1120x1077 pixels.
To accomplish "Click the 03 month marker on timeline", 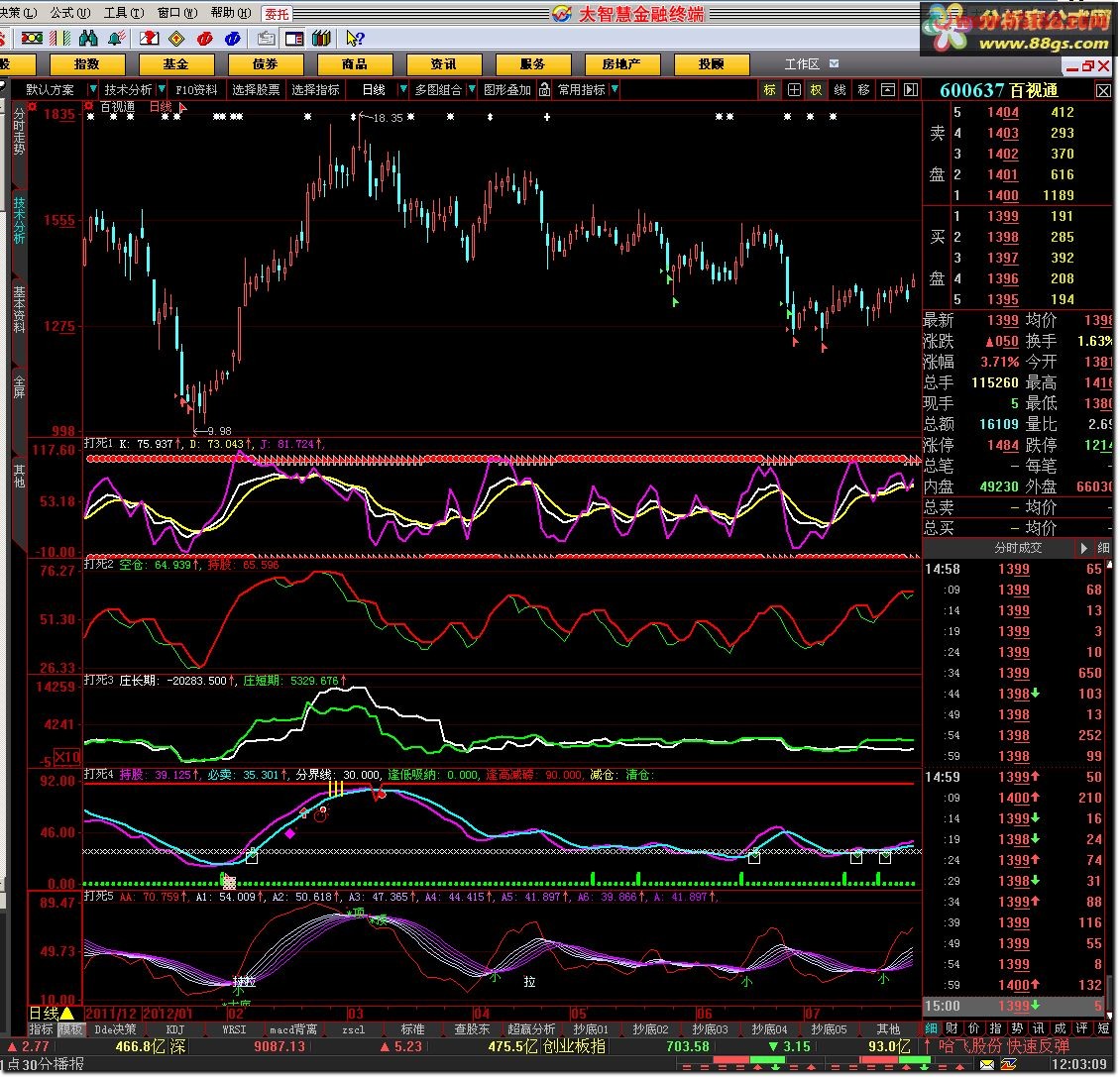I will pyautogui.click(x=355, y=1014).
